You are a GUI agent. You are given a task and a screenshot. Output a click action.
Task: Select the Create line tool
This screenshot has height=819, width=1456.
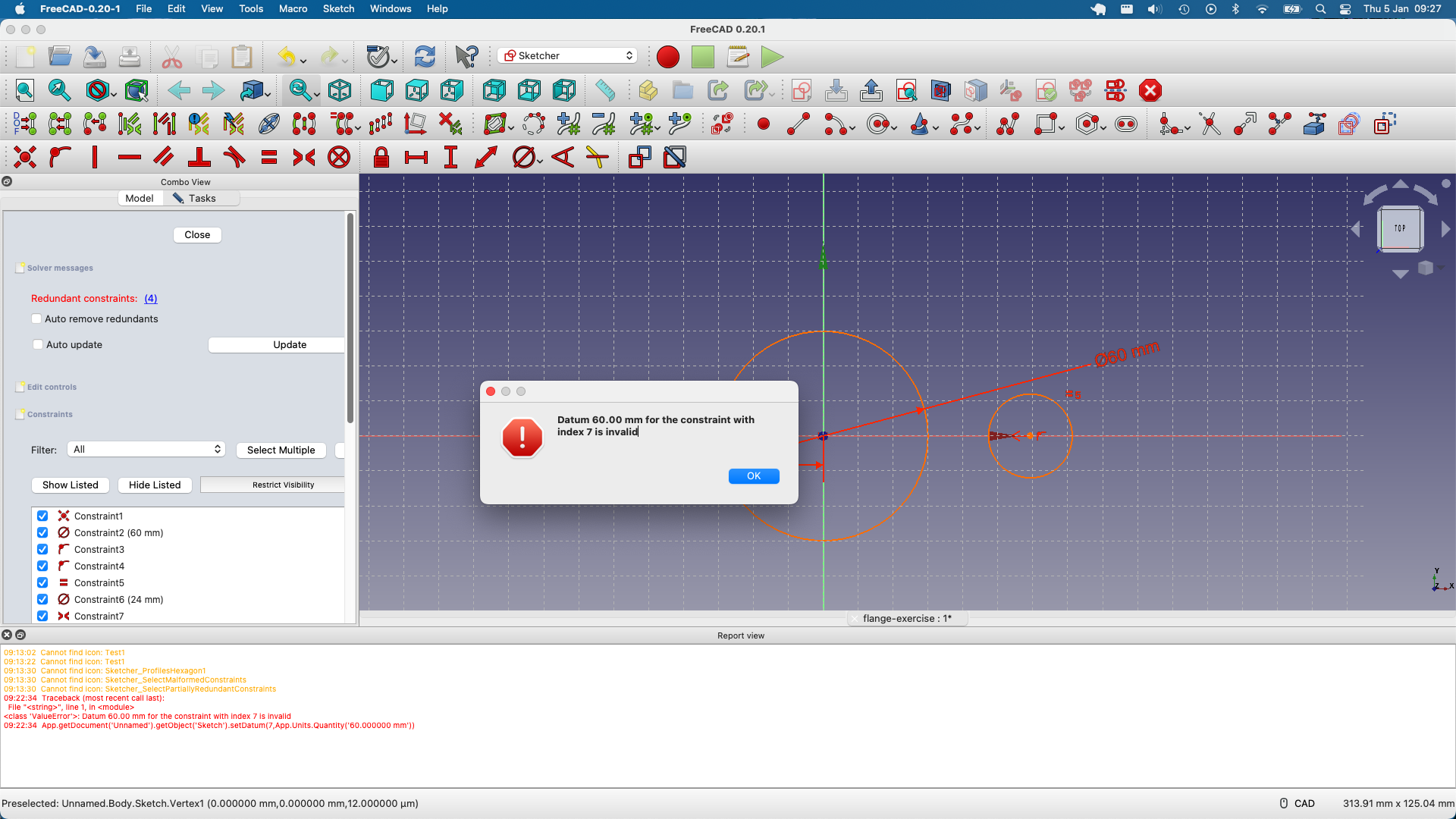pos(797,124)
